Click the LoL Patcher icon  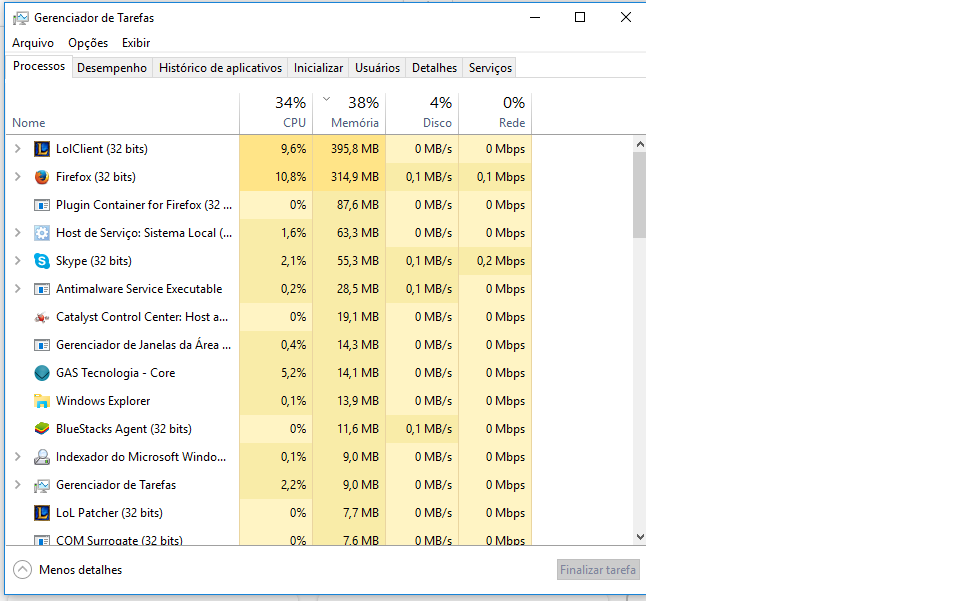click(x=42, y=513)
